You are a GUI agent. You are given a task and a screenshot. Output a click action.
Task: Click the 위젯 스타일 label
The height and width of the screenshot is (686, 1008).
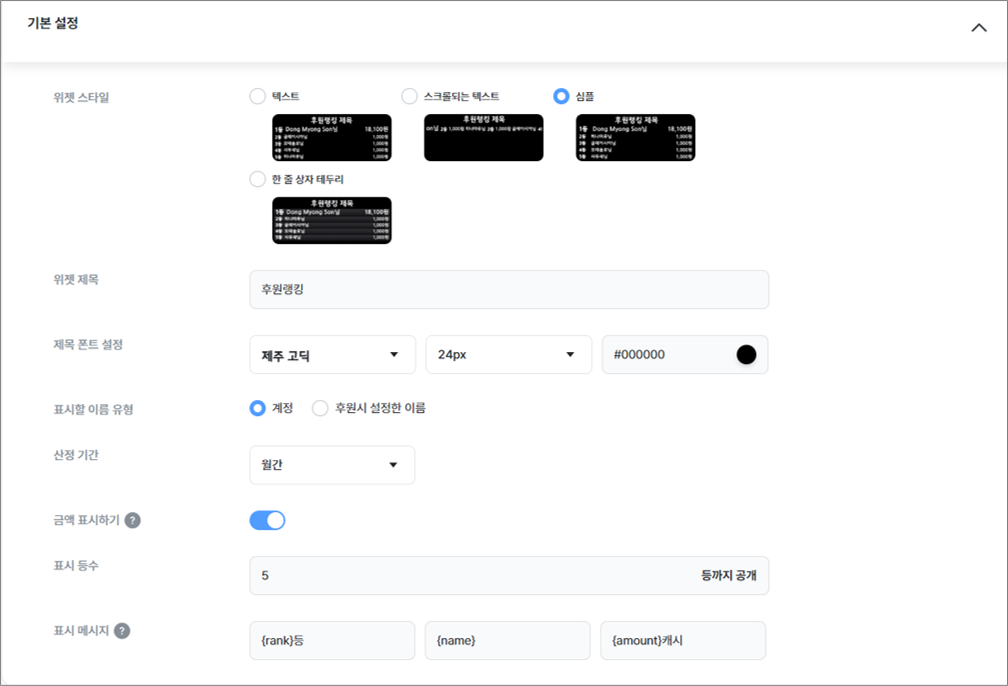point(81,98)
